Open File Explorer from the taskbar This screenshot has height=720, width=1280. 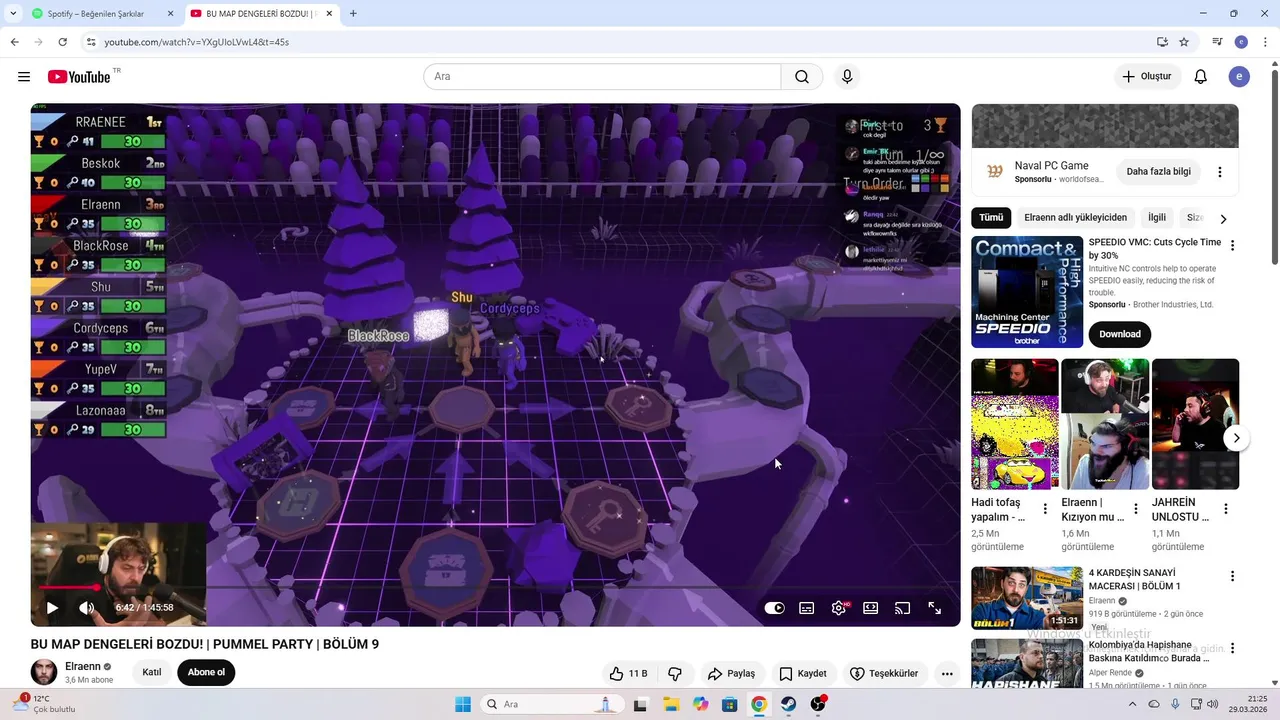point(670,704)
